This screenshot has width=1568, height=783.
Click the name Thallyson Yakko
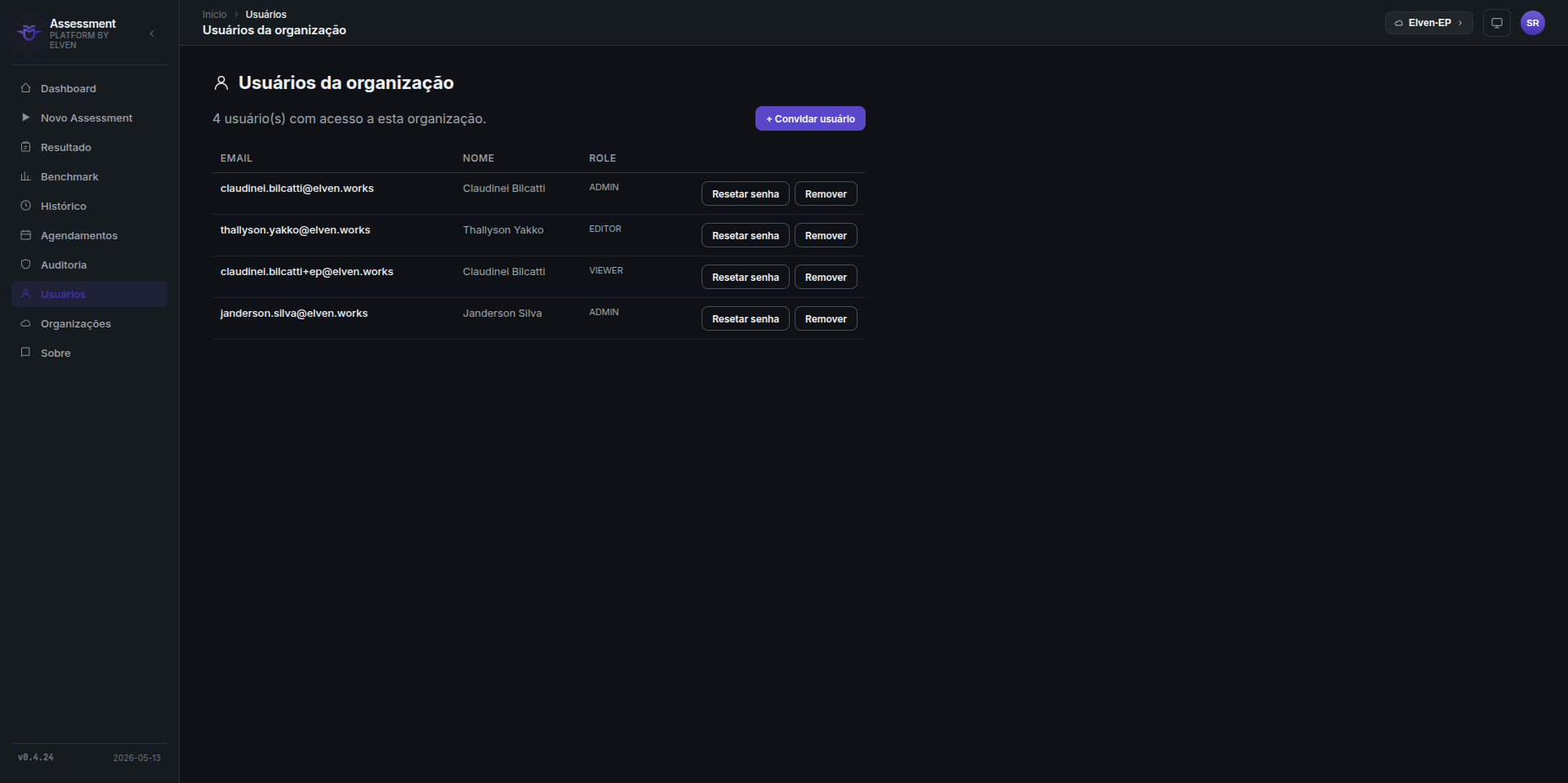click(x=503, y=230)
